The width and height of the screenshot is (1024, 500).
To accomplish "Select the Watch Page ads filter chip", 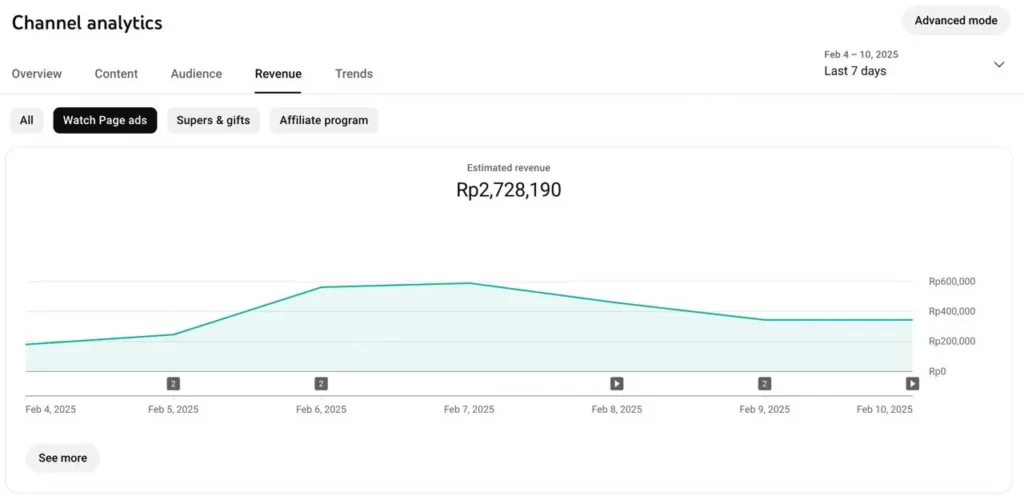I will [x=105, y=121].
